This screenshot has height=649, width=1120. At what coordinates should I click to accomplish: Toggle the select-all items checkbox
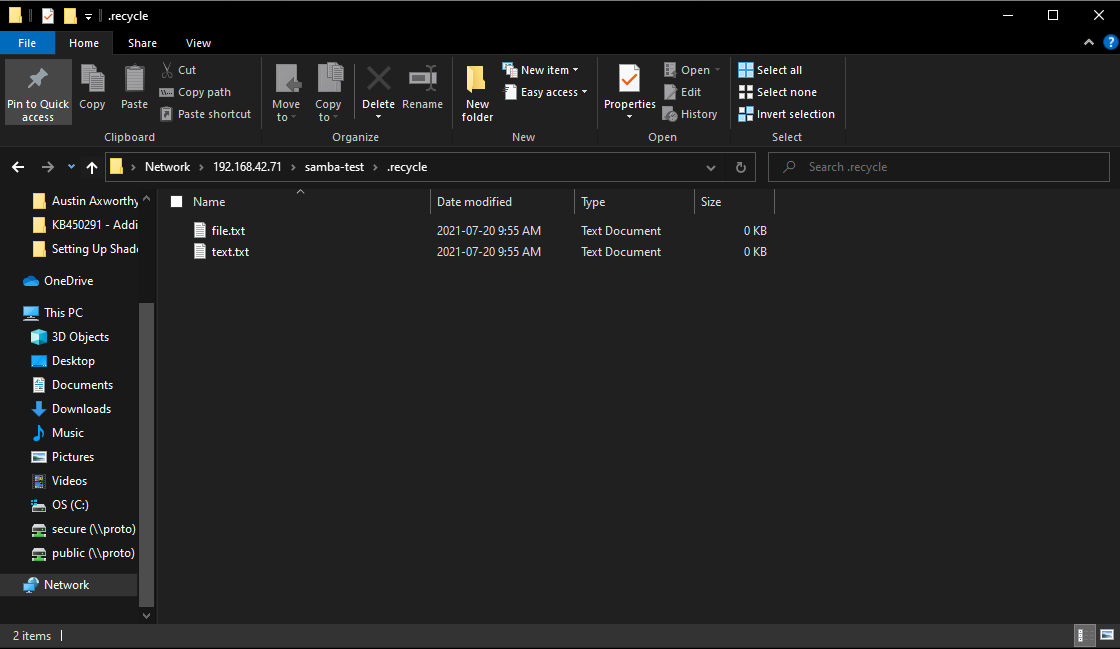[176, 202]
